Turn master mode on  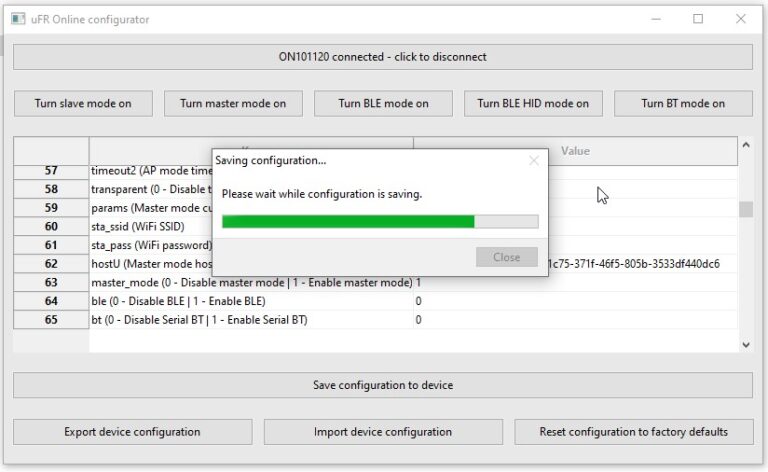233,103
